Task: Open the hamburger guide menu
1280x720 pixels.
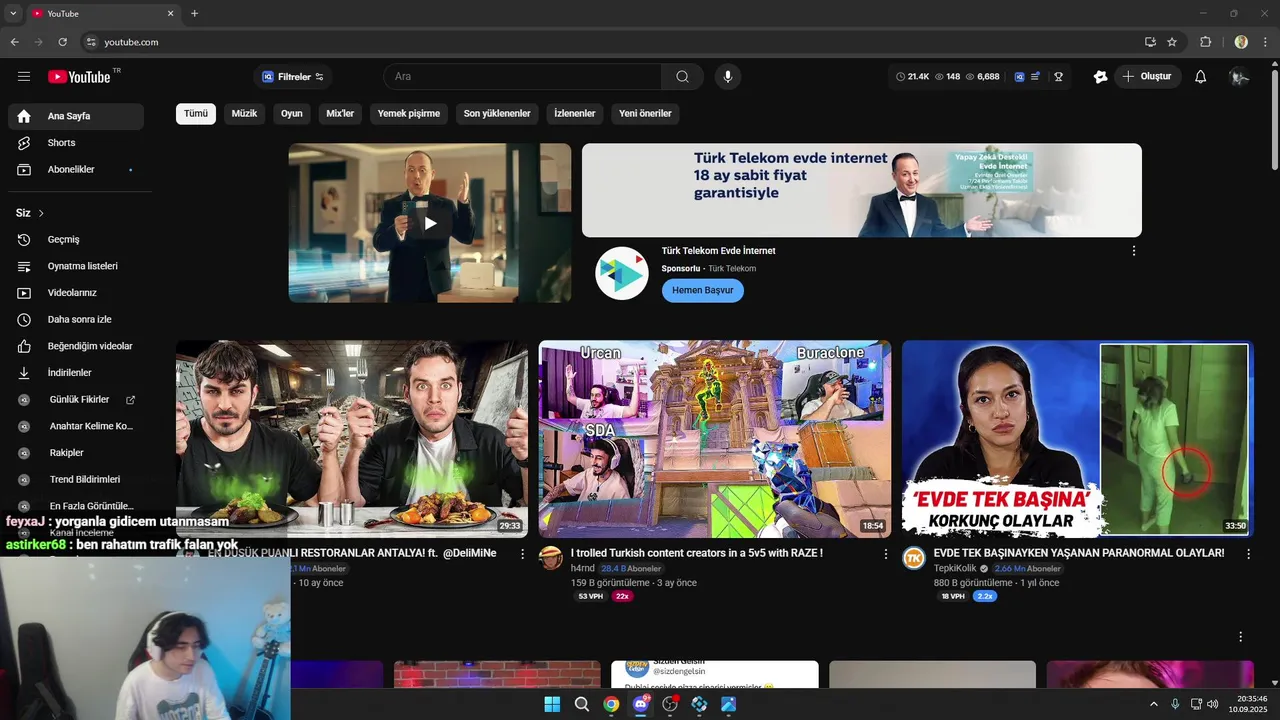Action: click(x=24, y=77)
